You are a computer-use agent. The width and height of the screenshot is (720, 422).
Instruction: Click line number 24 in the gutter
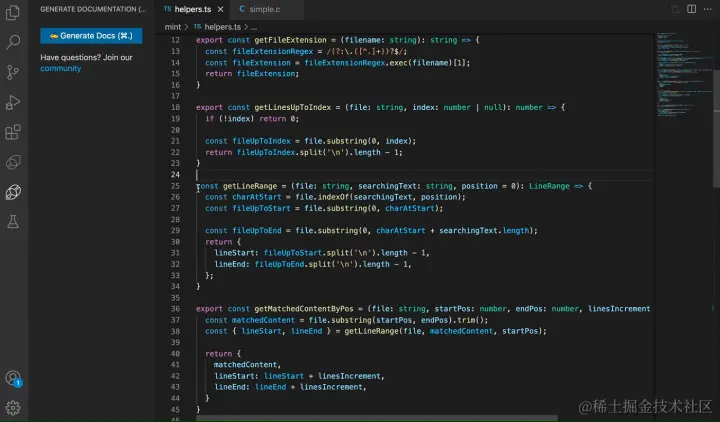(x=175, y=174)
